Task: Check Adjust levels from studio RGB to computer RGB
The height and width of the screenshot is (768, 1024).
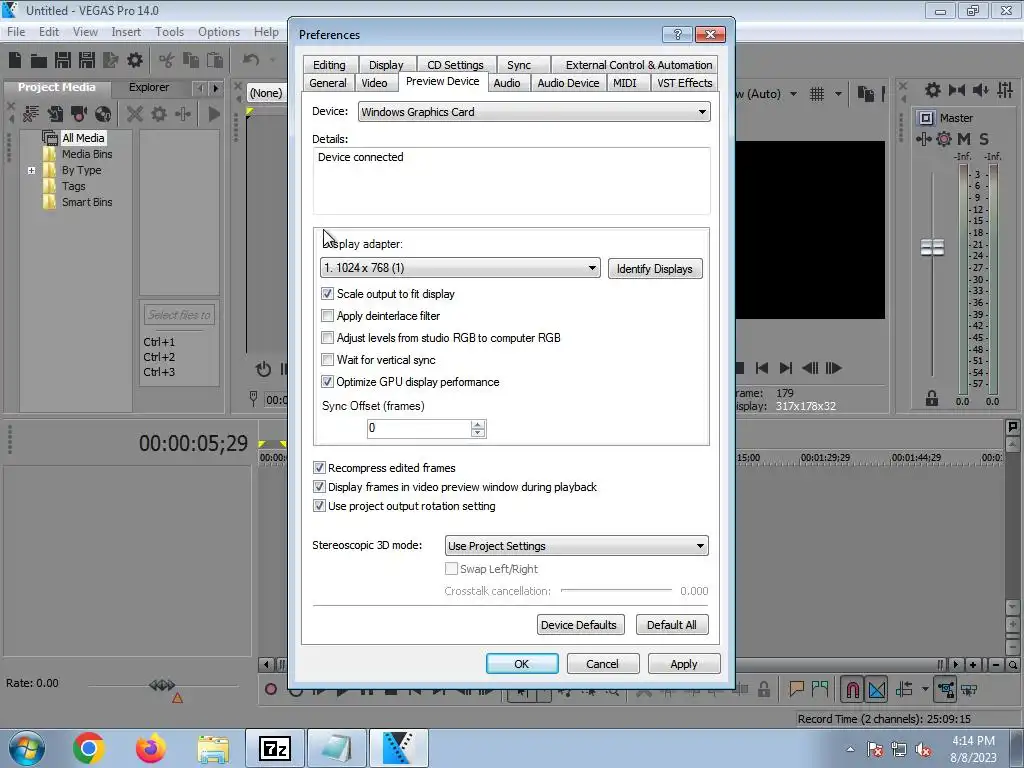Action: pyautogui.click(x=327, y=338)
